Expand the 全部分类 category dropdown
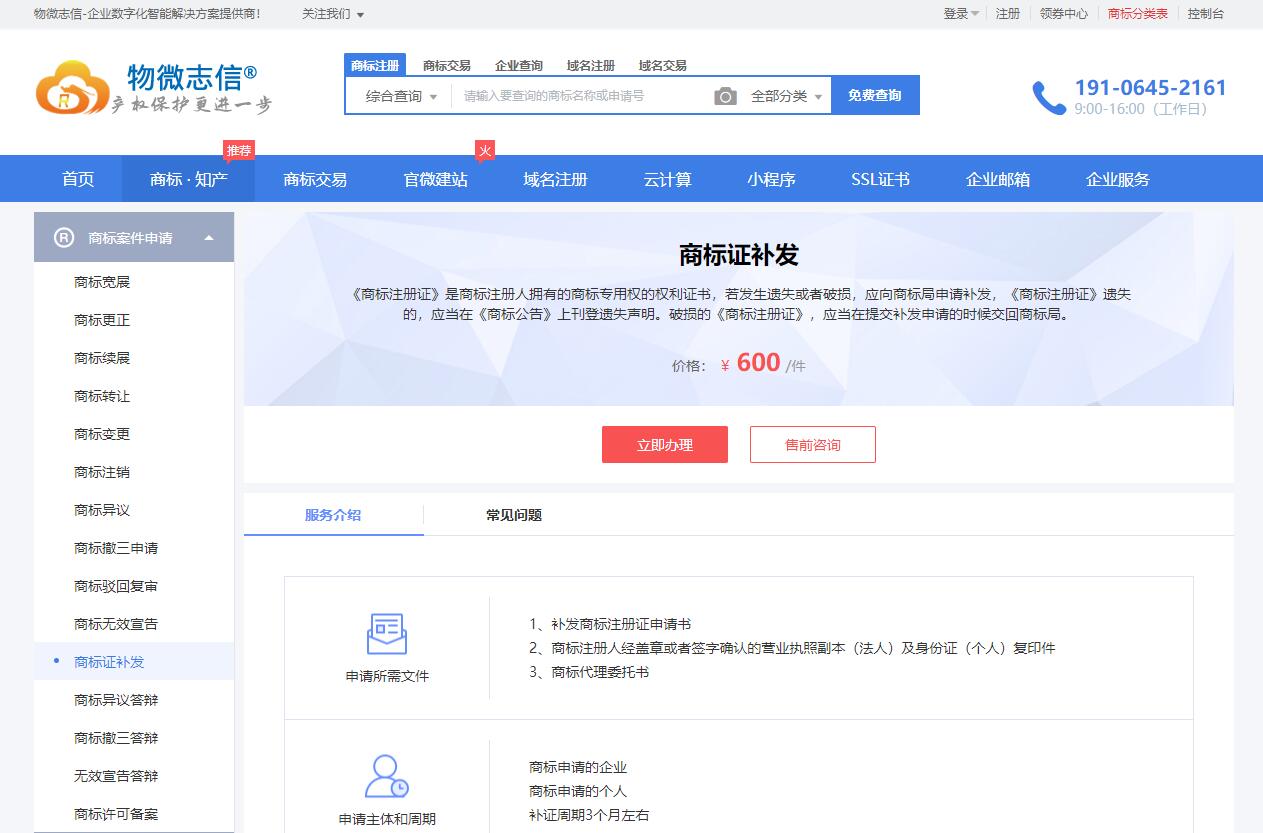The height and width of the screenshot is (833, 1263). tap(786, 96)
